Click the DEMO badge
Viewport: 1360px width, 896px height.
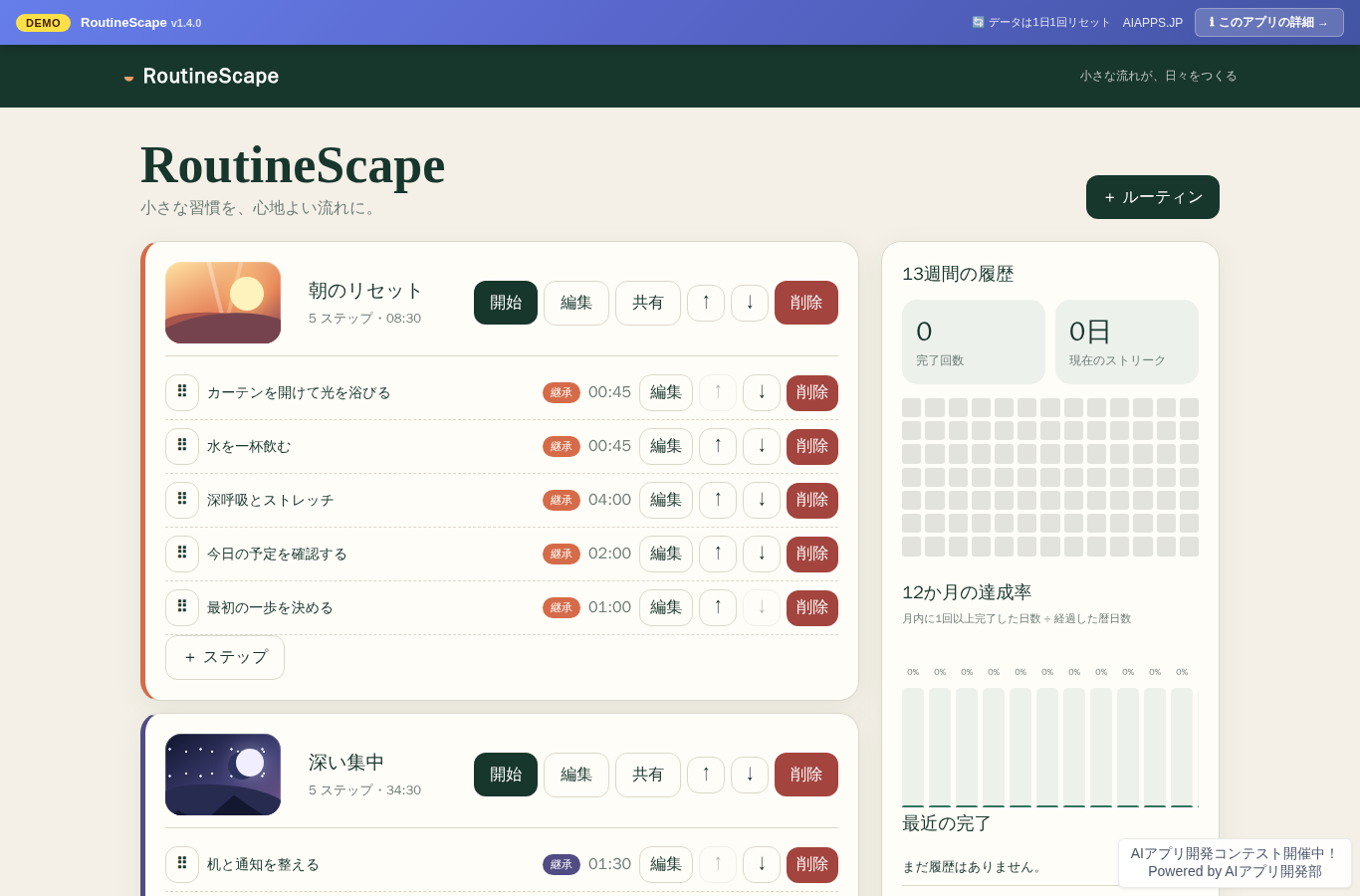43,23
